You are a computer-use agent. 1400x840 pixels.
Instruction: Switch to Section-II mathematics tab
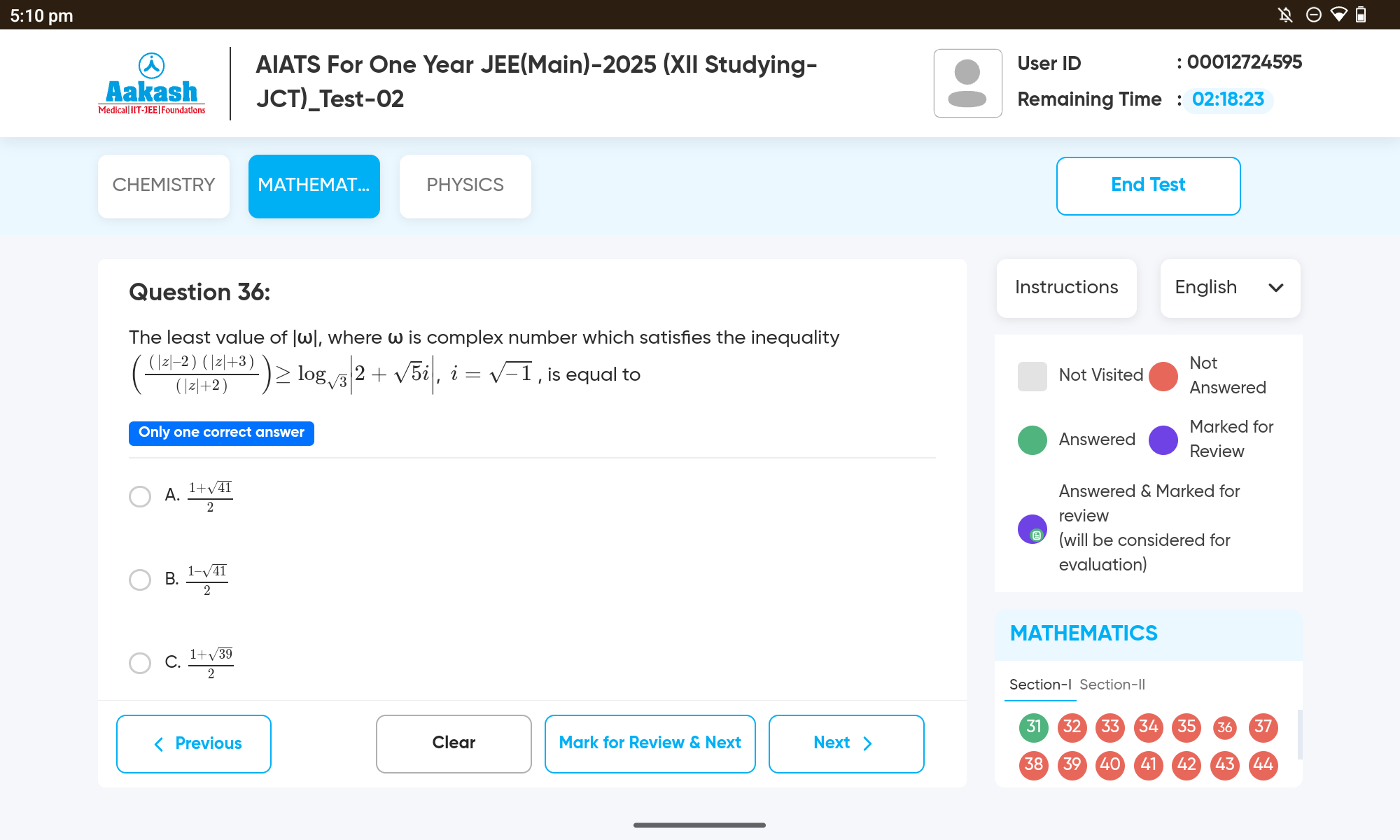(x=1112, y=684)
